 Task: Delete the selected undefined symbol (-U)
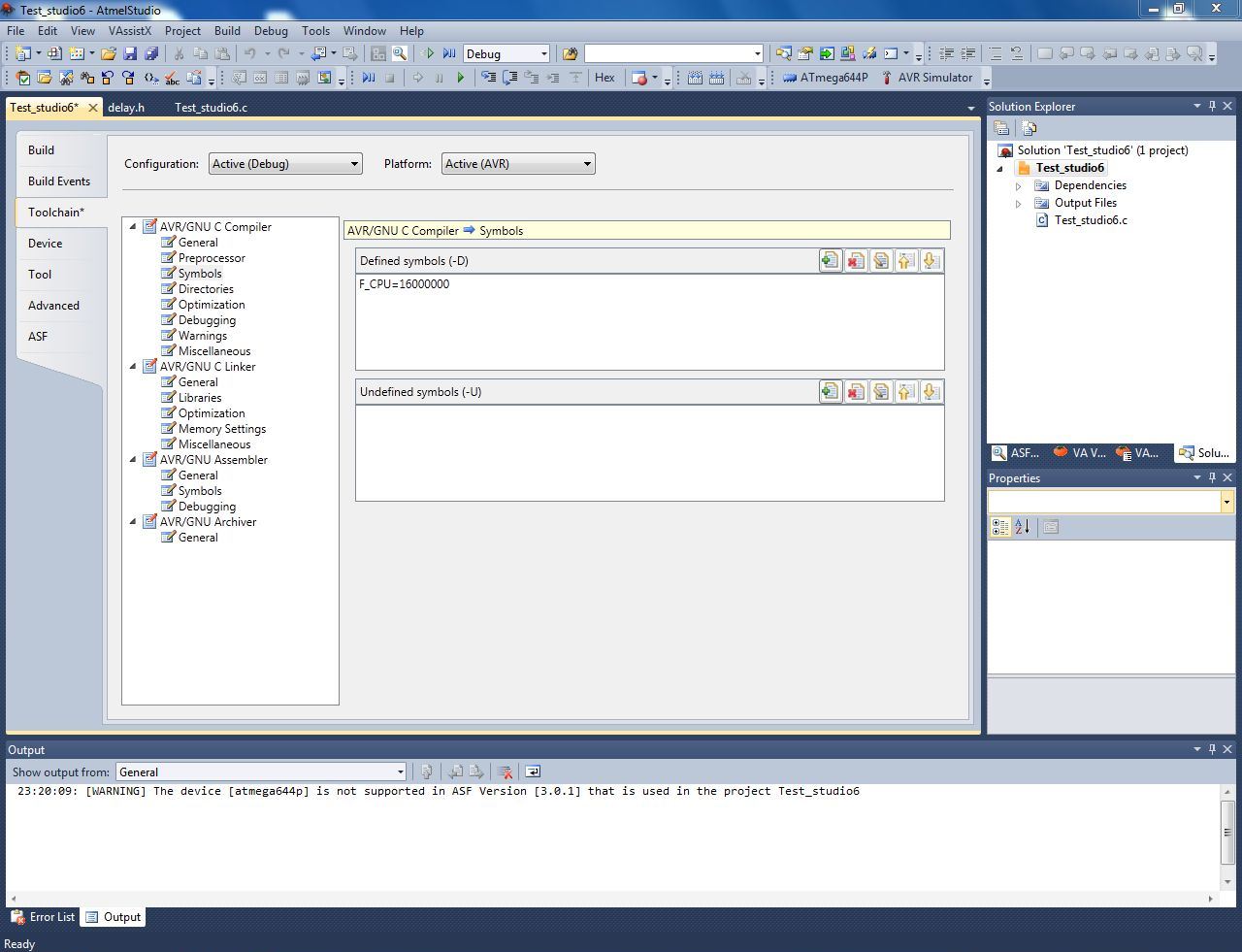coord(855,391)
